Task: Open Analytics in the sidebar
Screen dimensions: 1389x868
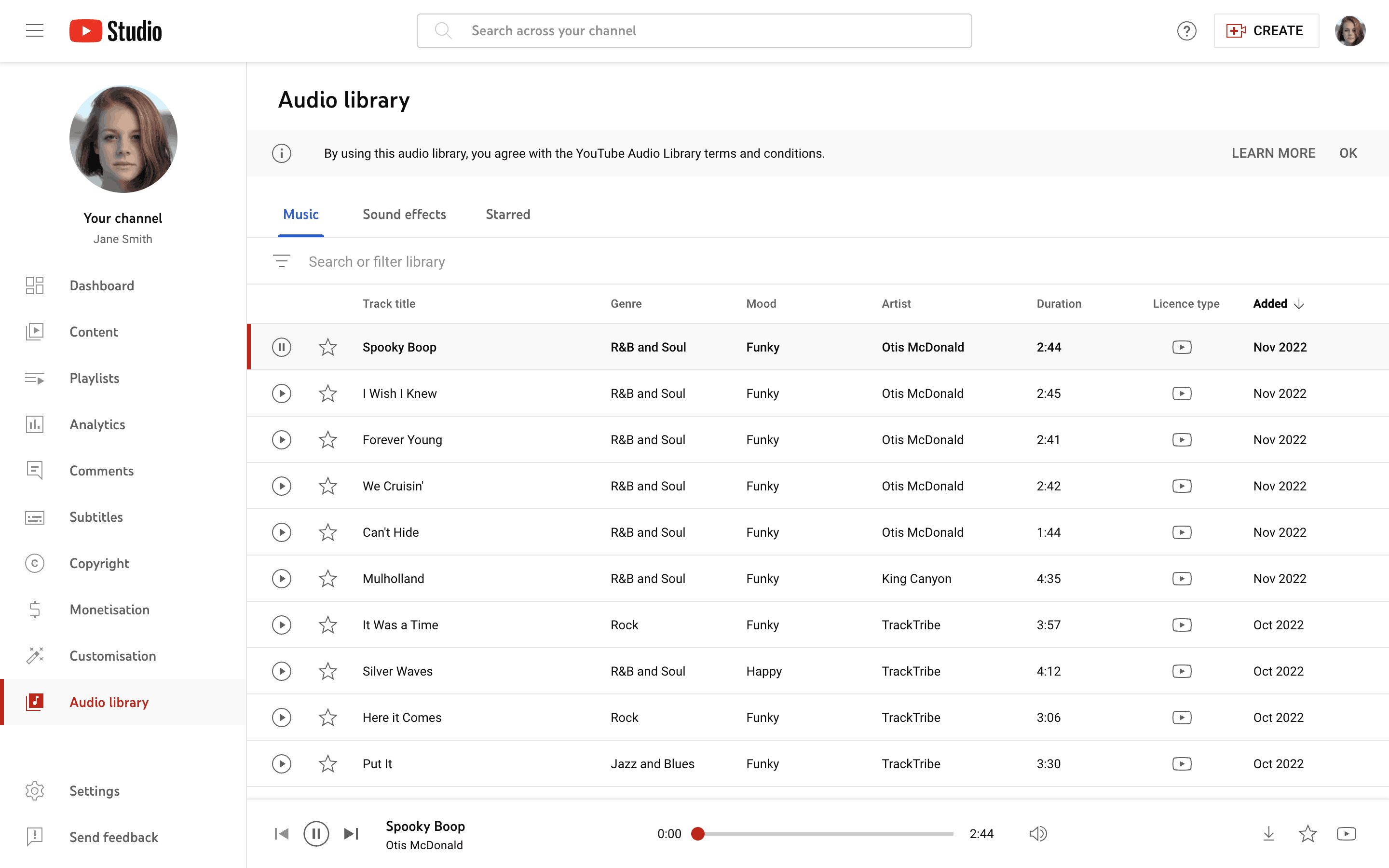Action: (97, 424)
